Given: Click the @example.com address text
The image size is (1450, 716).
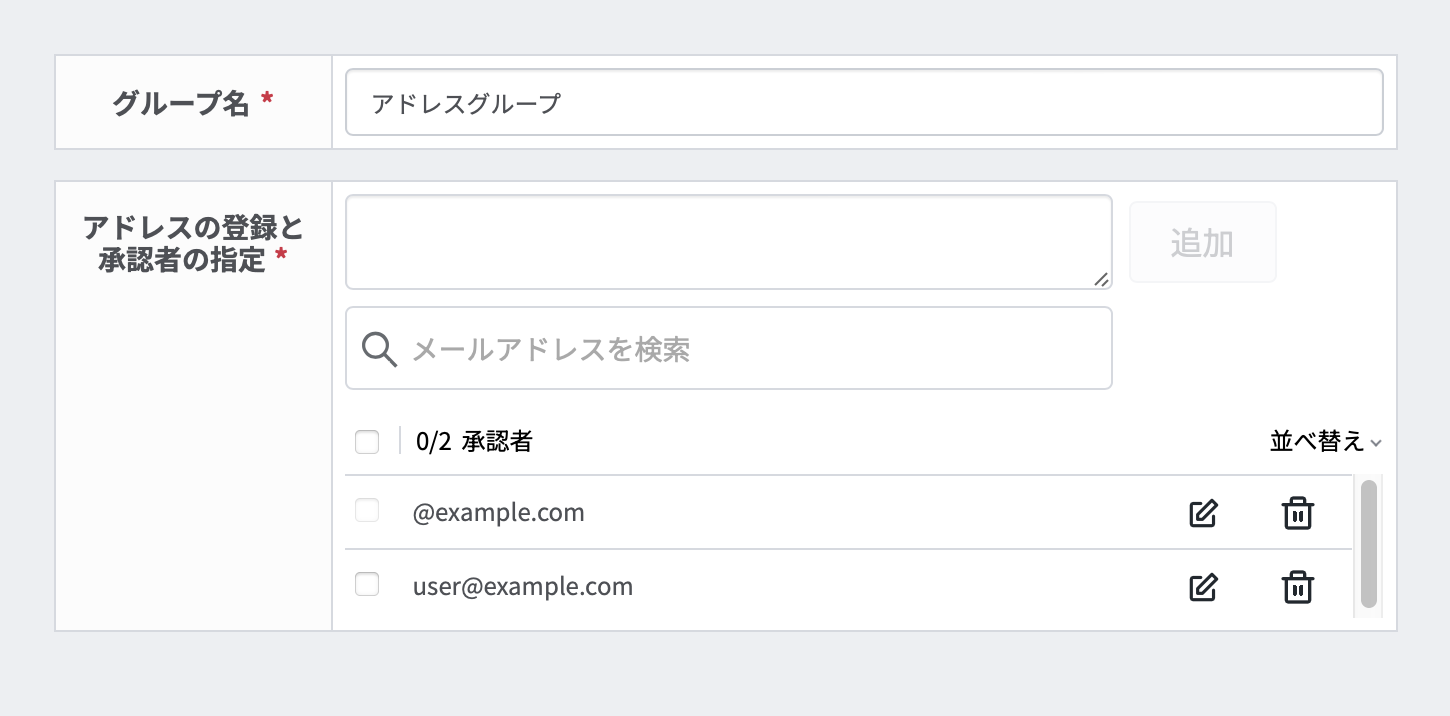Looking at the screenshot, I should coord(498,513).
